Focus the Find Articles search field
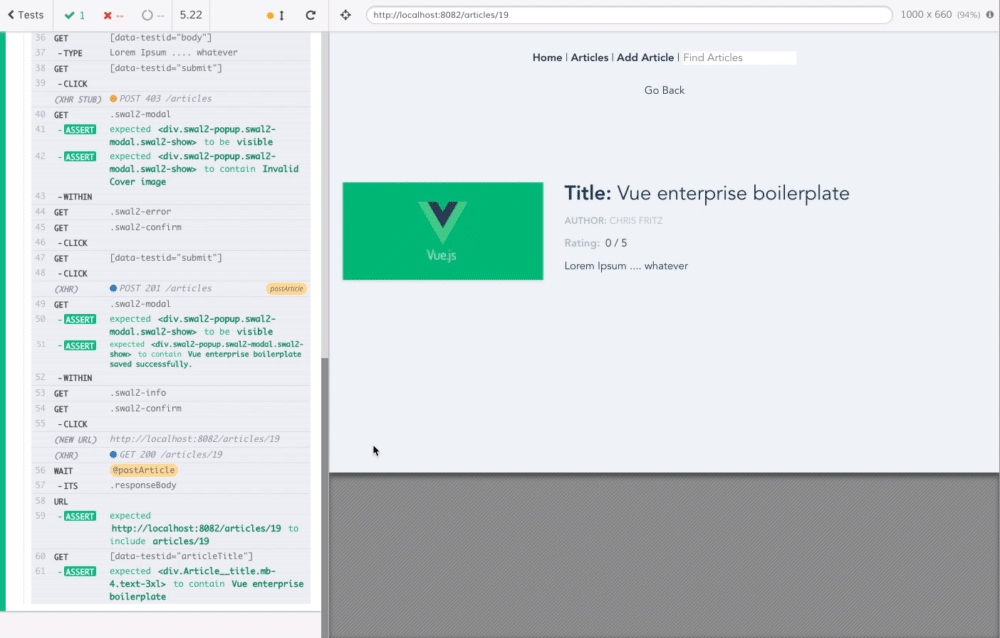Image resolution: width=1000 pixels, height=638 pixels. pos(739,57)
